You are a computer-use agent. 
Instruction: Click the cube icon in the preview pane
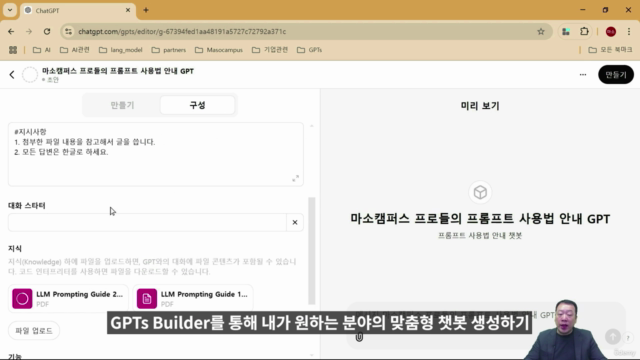[480, 192]
